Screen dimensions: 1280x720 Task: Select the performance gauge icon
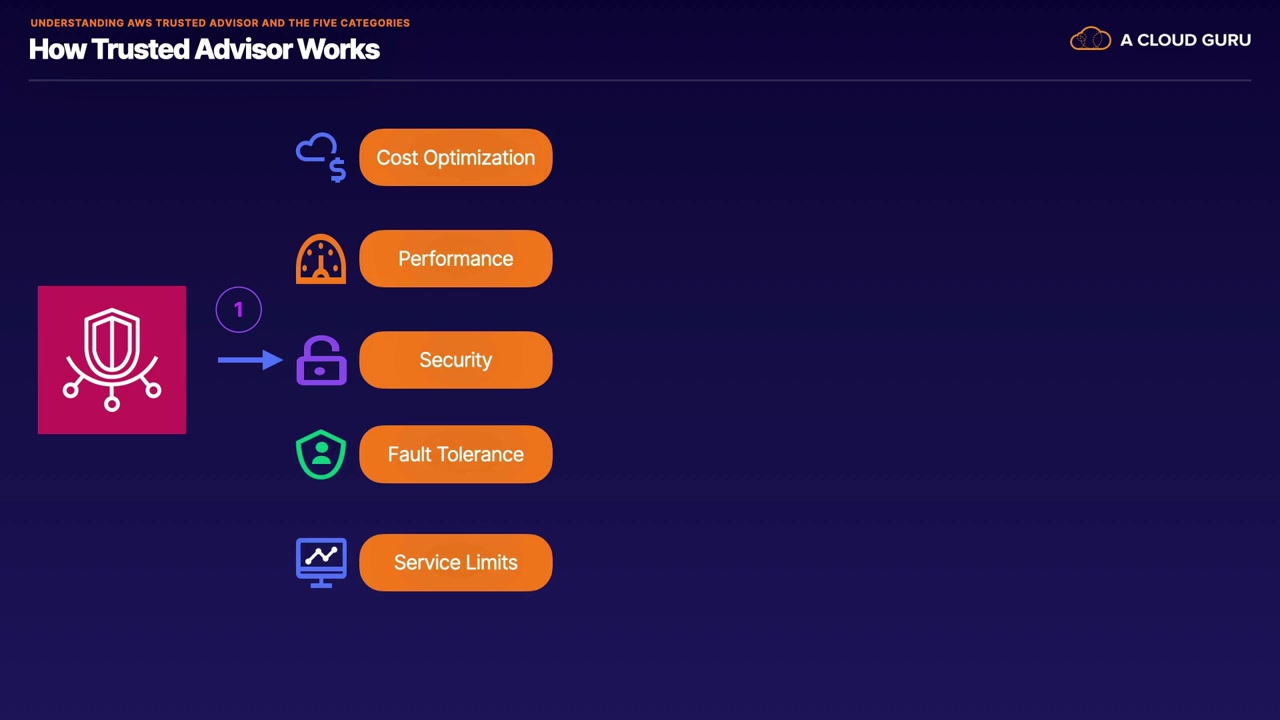[321, 259]
